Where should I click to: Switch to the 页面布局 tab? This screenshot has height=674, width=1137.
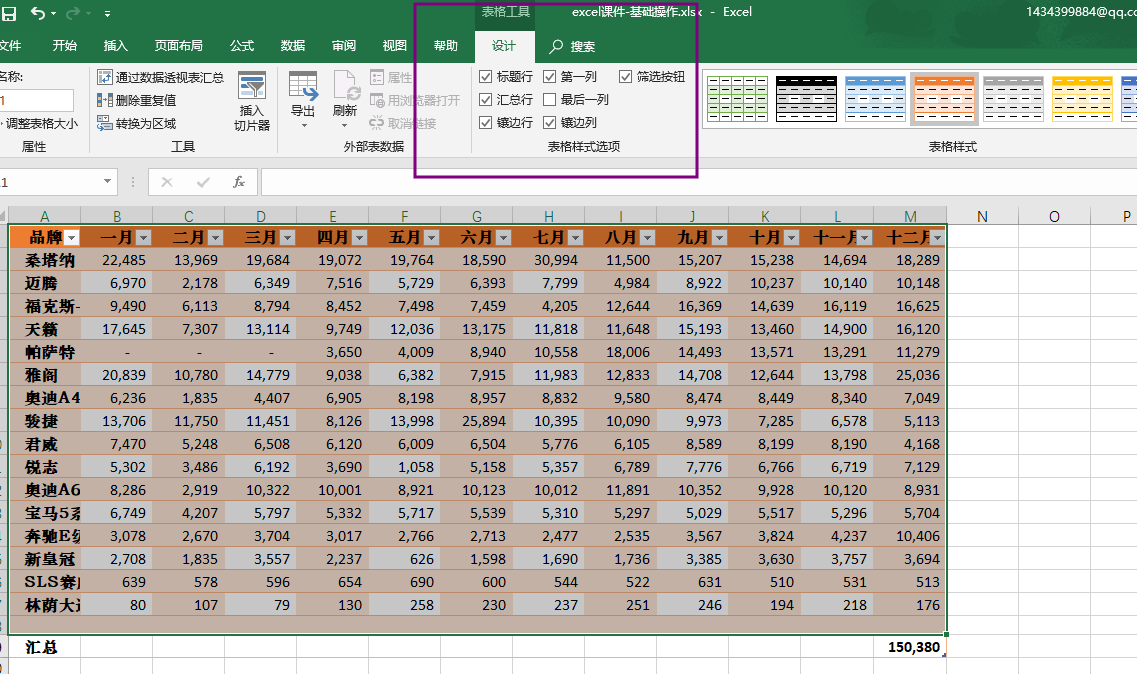pyautogui.click(x=178, y=46)
